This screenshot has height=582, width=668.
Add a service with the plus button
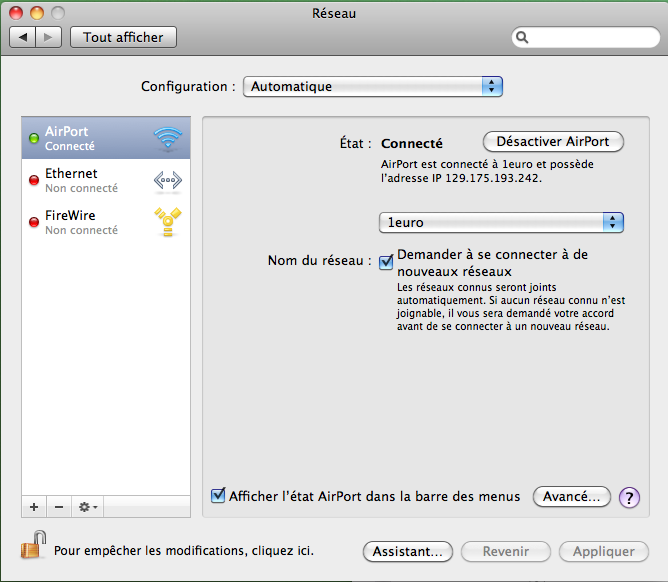(34, 507)
